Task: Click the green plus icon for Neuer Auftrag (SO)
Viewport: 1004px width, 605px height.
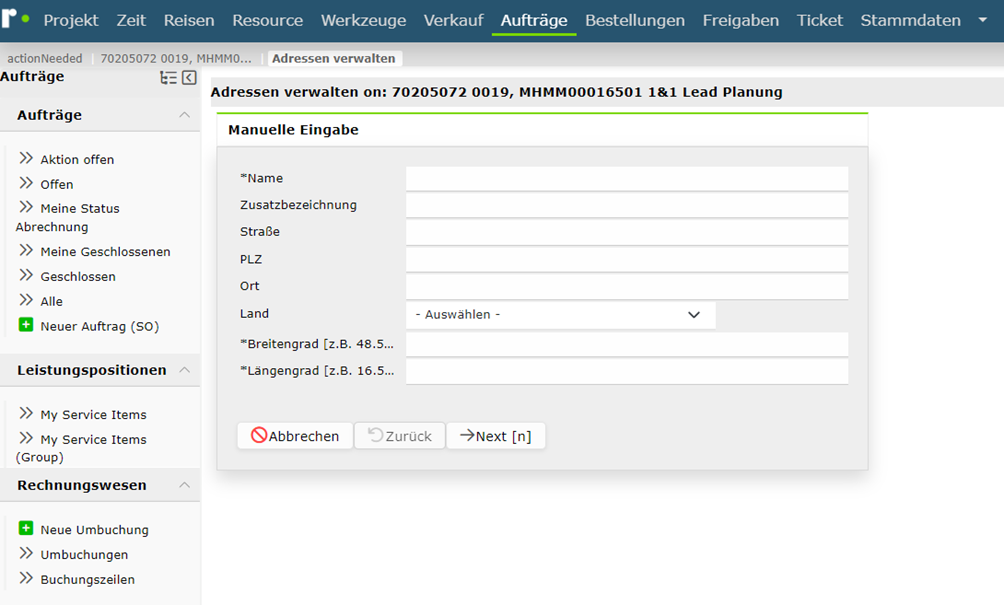Action: 26,325
